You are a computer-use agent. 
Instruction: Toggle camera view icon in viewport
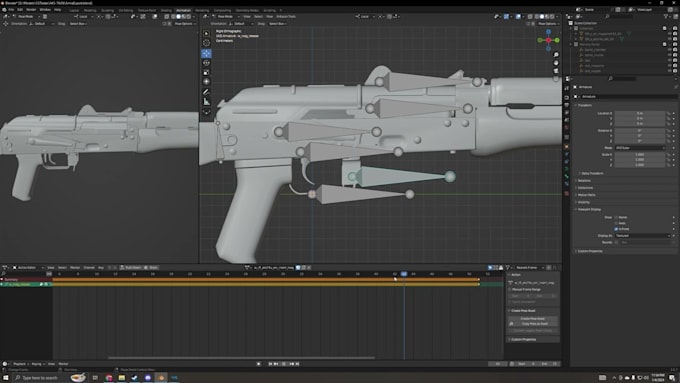[x=556, y=70]
